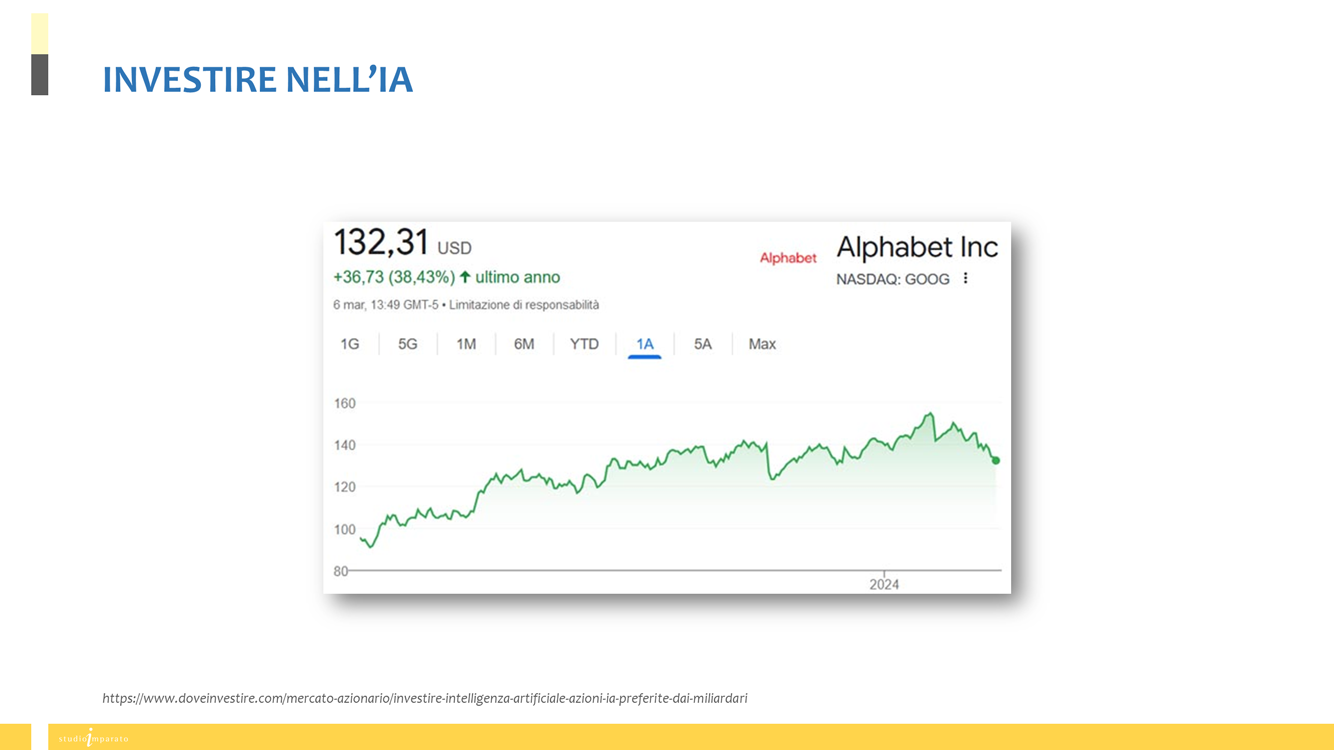Click the red Alphabet logo
This screenshot has height=750, width=1334.
(788, 258)
